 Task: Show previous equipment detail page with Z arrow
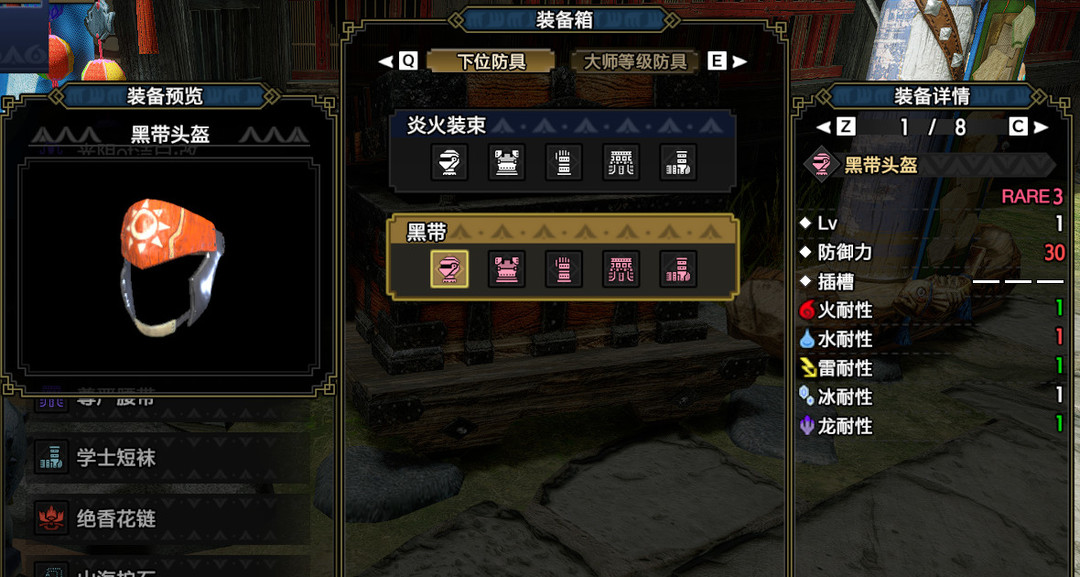click(835, 127)
